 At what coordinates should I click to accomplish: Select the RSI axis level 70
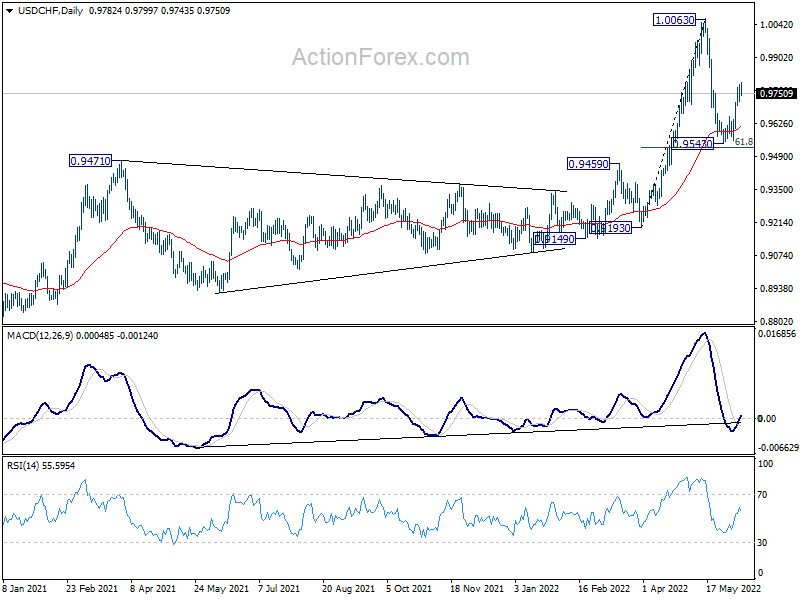pos(762,494)
